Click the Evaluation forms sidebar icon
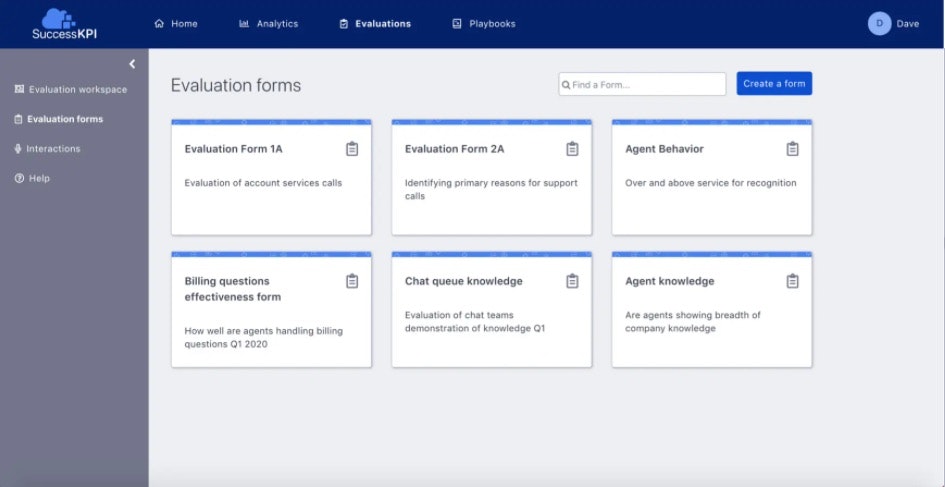The image size is (945, 487). [18, 119]
